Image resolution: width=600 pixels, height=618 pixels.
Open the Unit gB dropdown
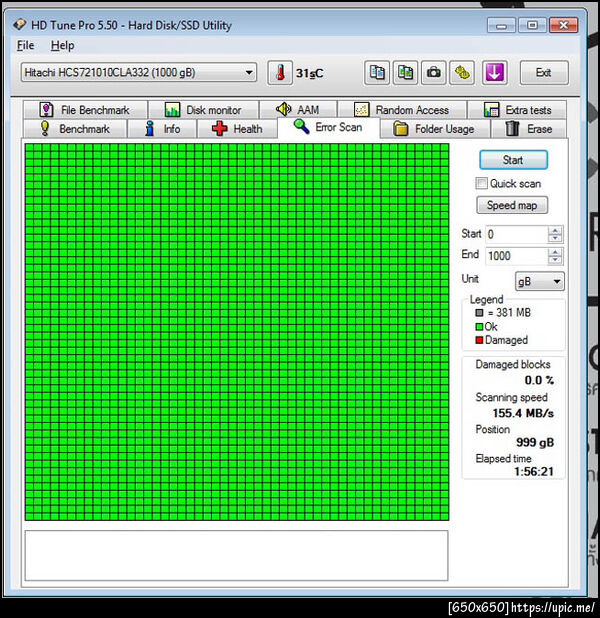pos(540,281)
